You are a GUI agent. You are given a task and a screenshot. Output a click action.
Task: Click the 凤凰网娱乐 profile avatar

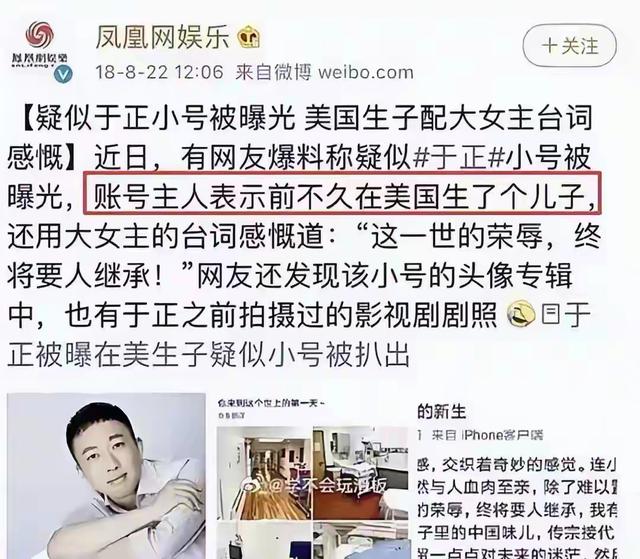coord(40,45)
